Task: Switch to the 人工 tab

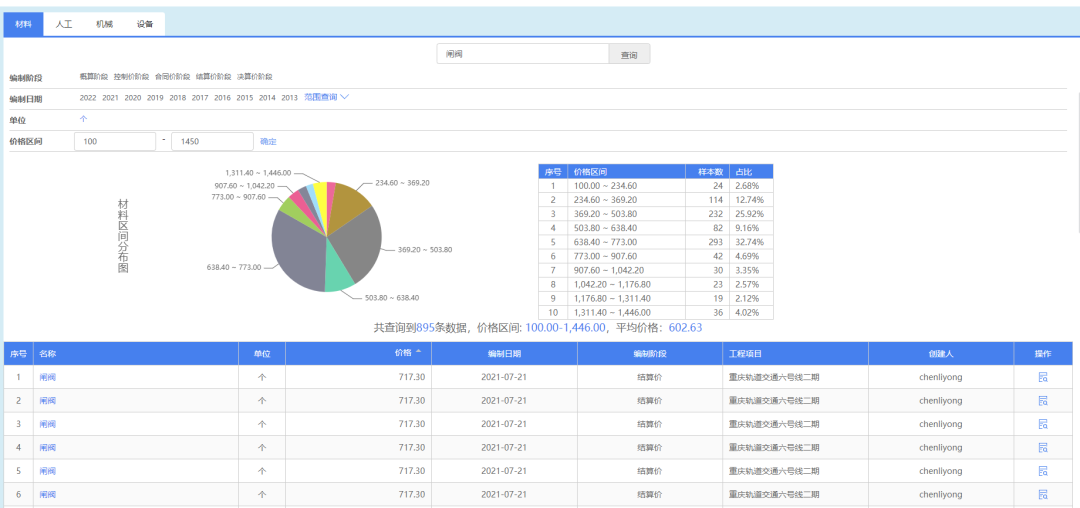Action: point(63,24)
